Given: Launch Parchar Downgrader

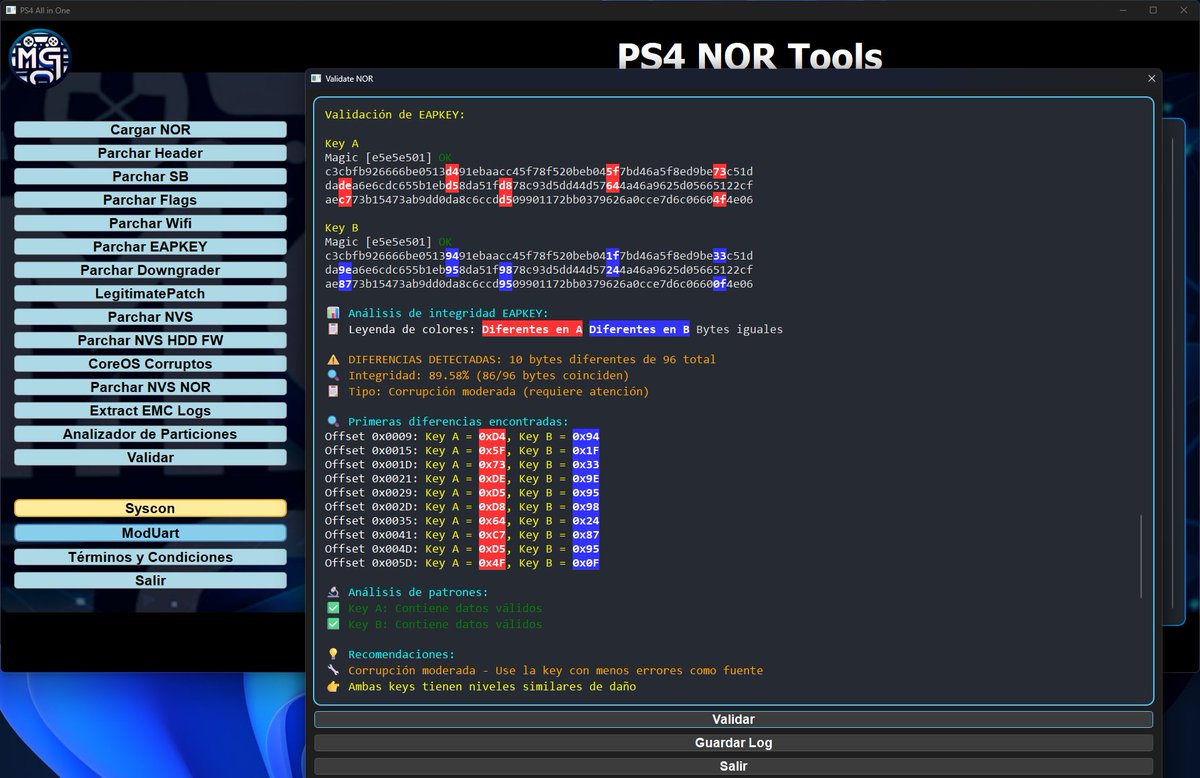Looking at the screenshot, I should click(150, 270).
